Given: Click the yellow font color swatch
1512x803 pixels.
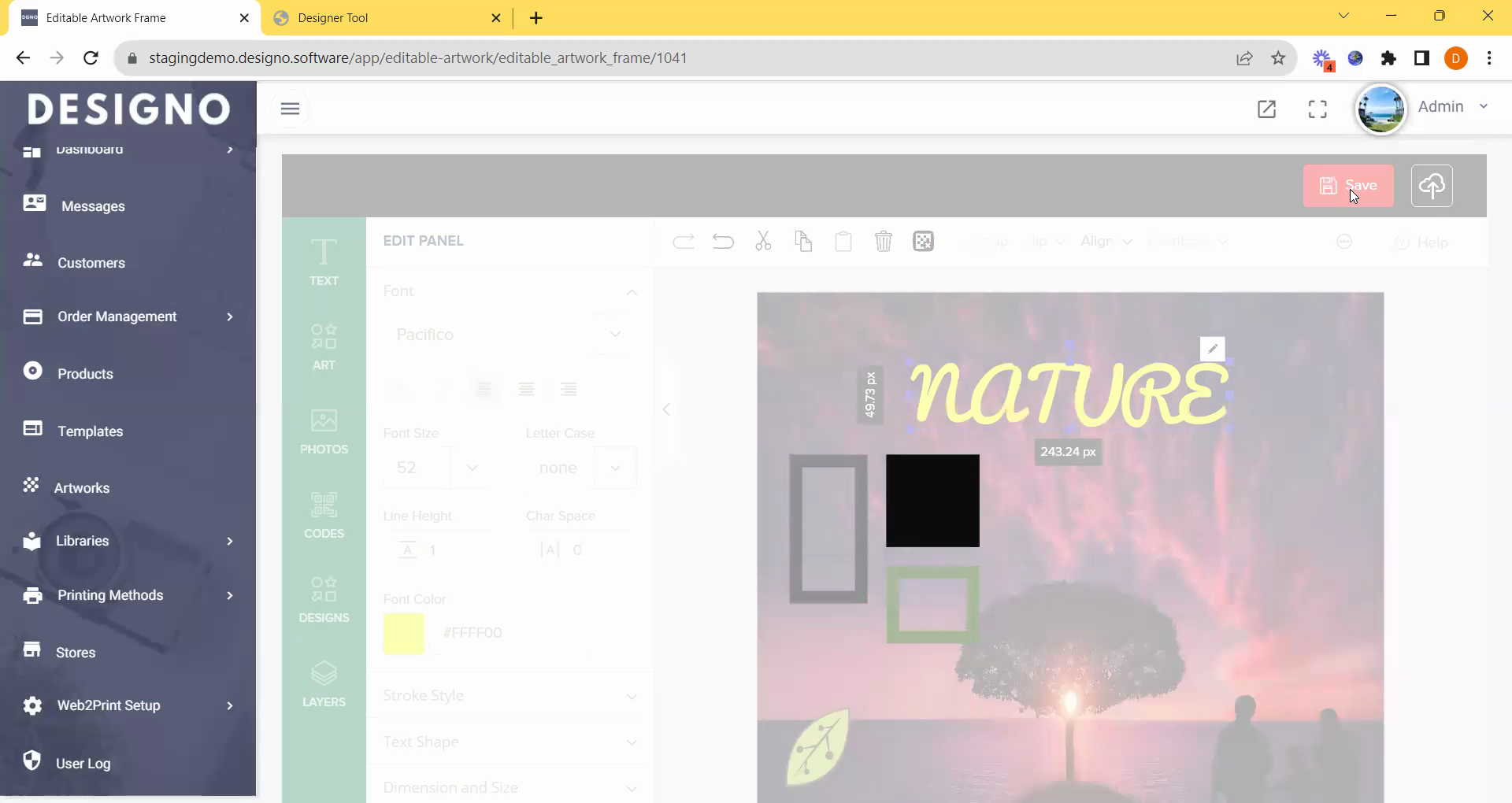Looking at the screenshot, I should (x=403, y=634).
